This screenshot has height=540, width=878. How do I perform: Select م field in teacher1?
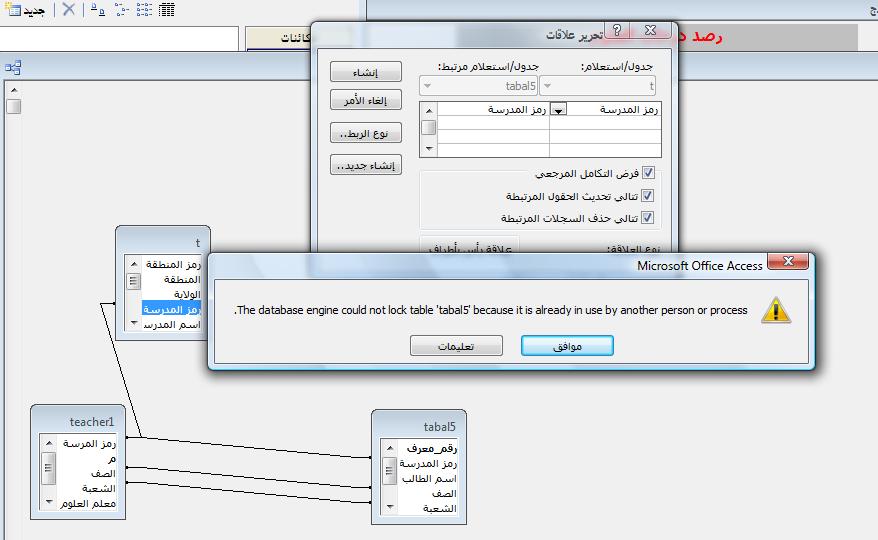click(x=112, y=459)
